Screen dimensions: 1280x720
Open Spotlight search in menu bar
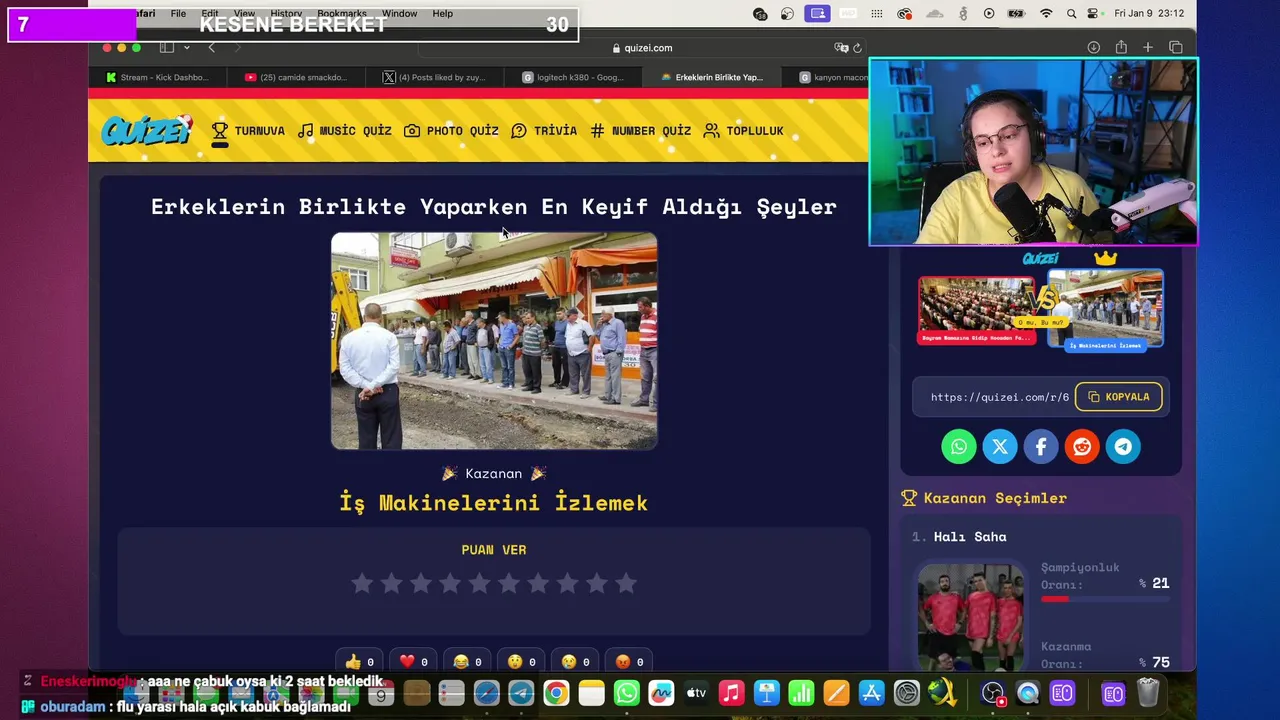tap(1071, 14)
